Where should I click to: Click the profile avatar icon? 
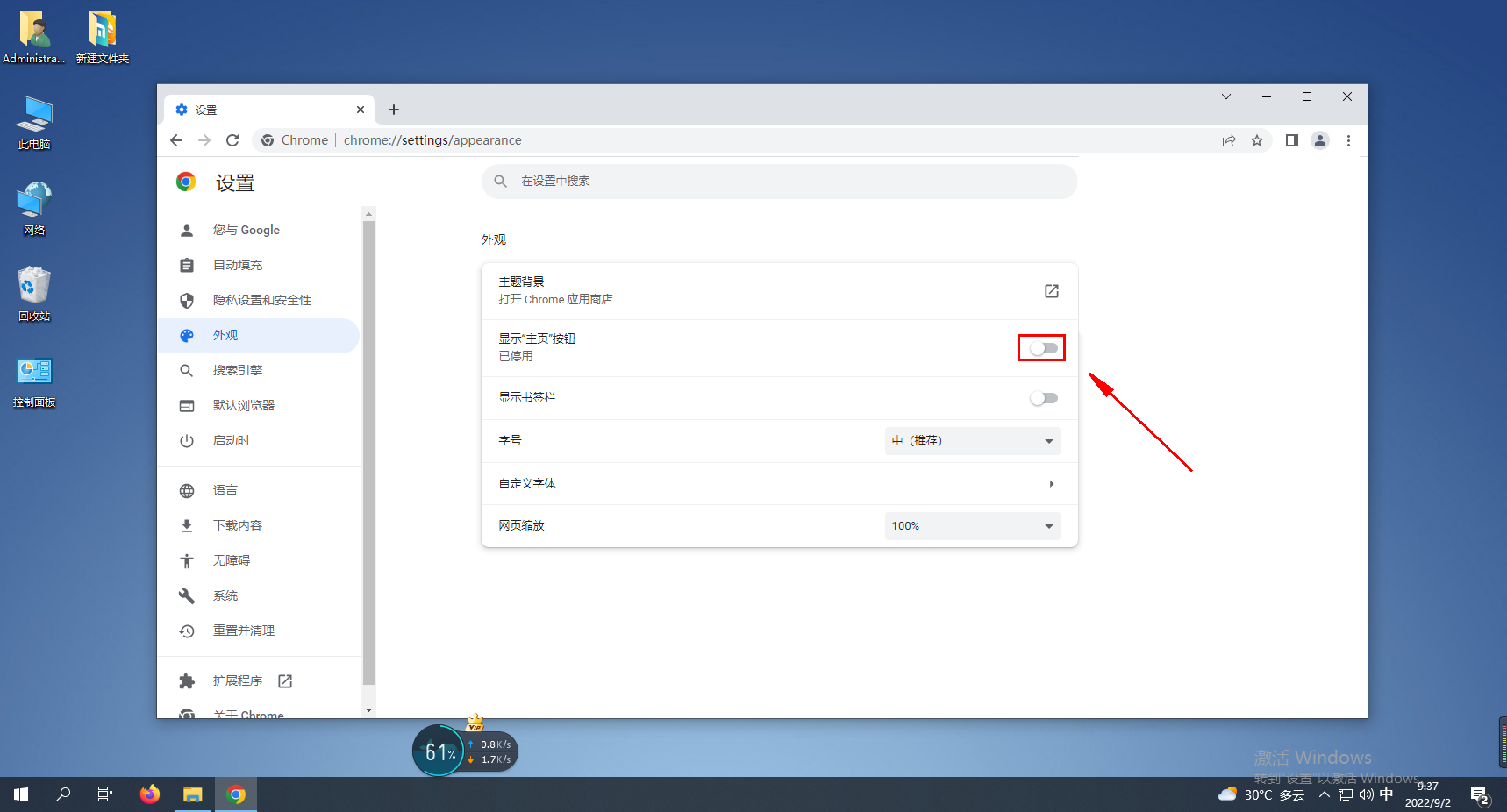(1320, 140)
